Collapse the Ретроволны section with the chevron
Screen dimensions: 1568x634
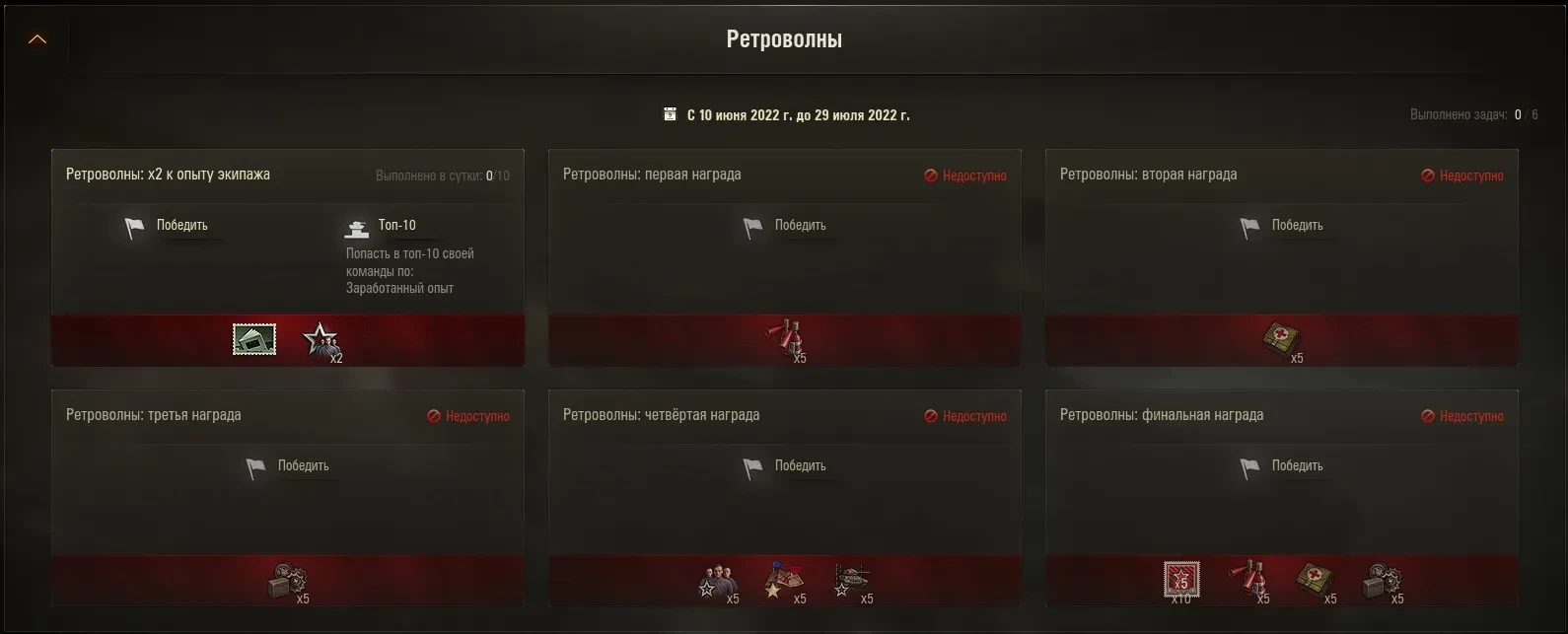point(37,39)
